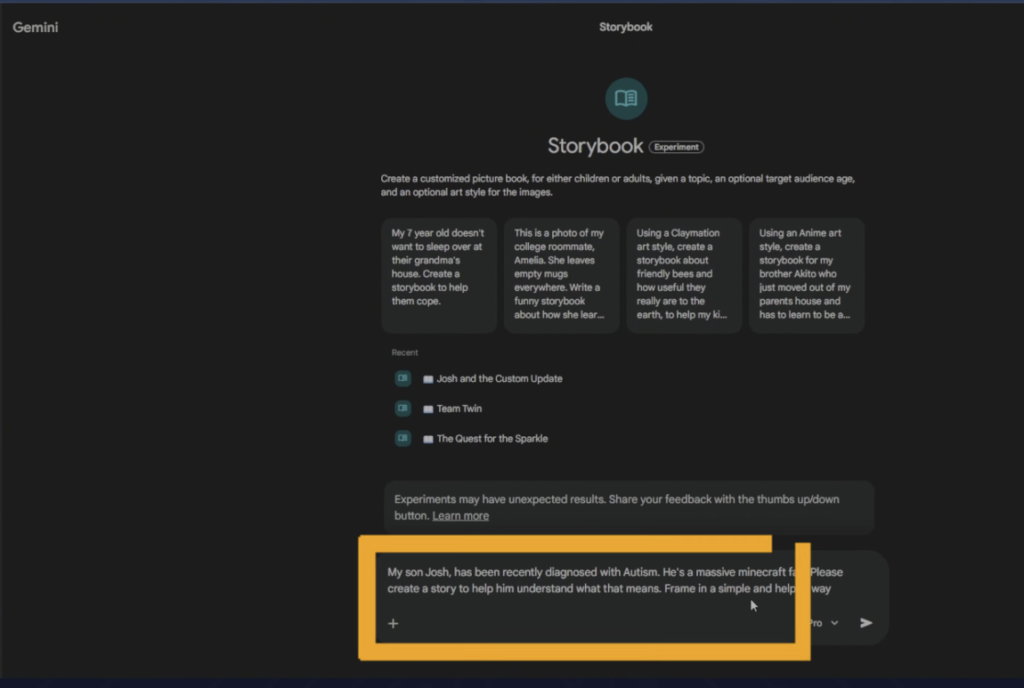The height and width of the screenshot is (688, 1024).
Task: Click the icon beside The Quest for the Sparkle
Action: click(x=403, y=438)
